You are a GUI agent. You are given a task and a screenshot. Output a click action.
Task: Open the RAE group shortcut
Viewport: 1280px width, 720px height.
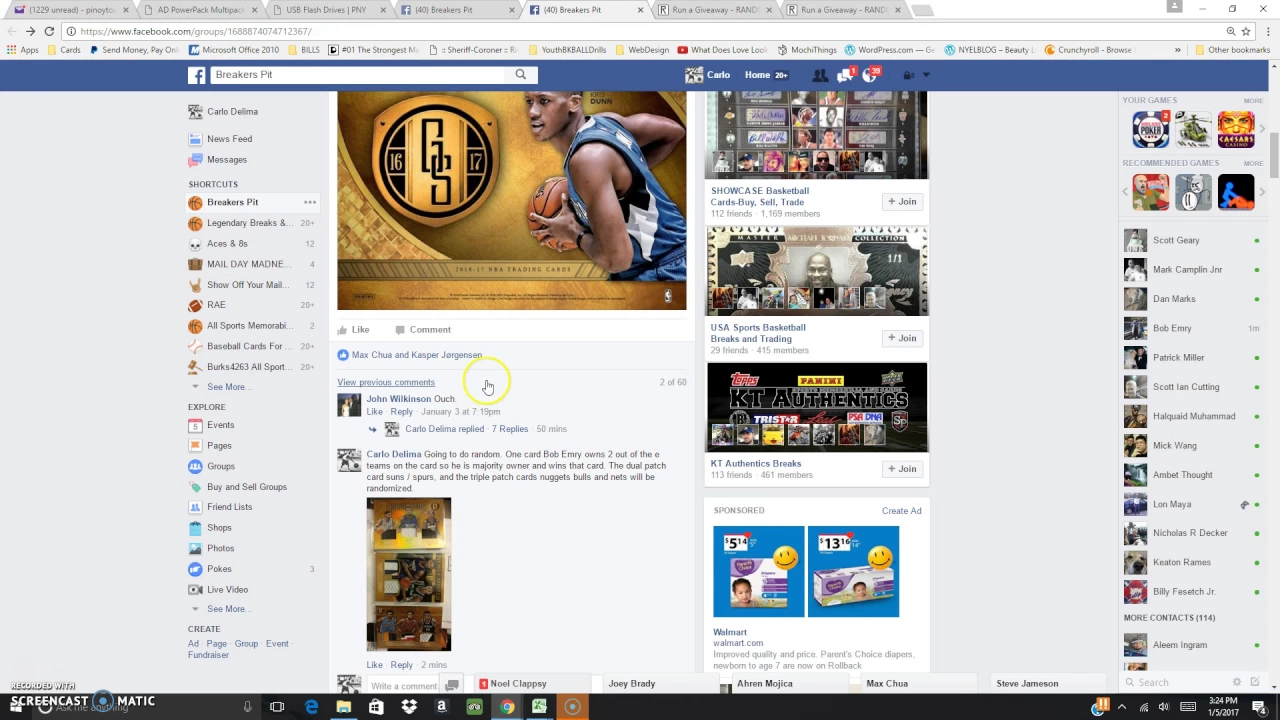coord(216,305)
